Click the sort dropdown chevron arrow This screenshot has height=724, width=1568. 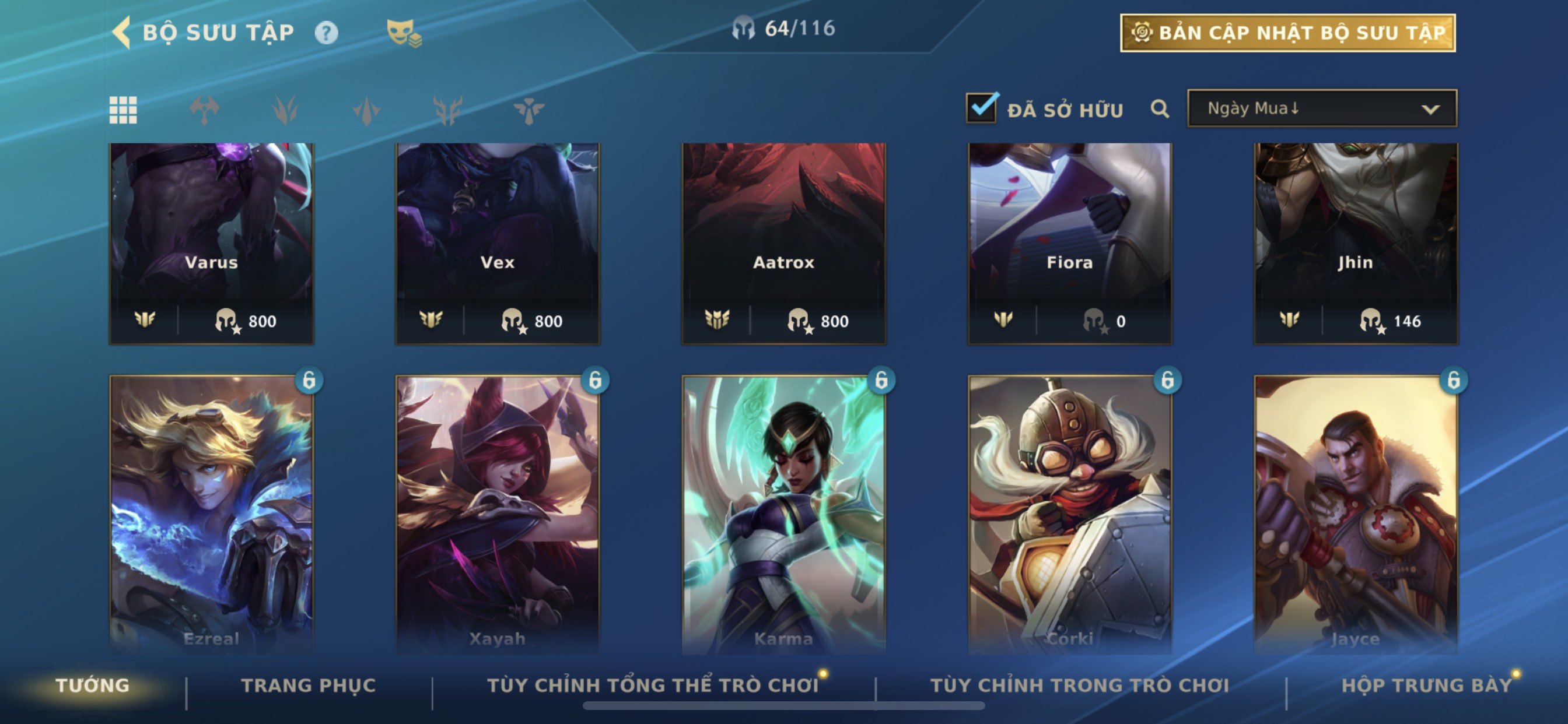1430,110
